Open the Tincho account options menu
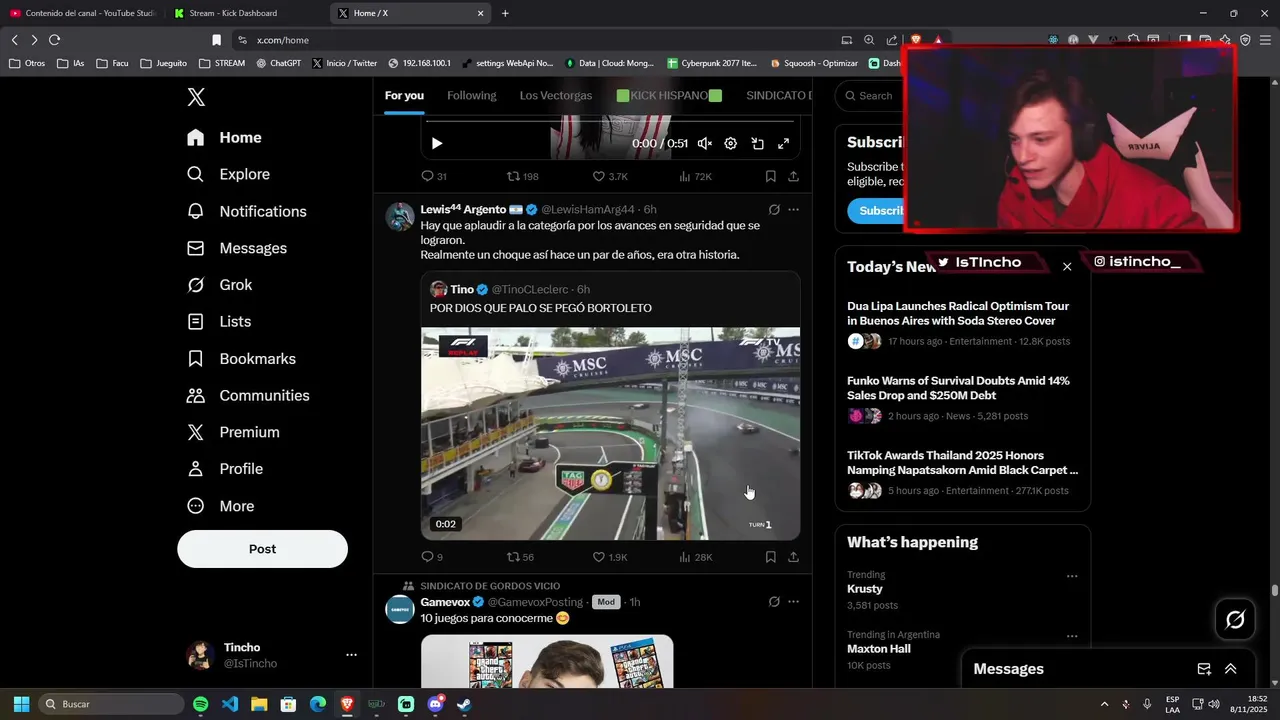1280x720 pixels. pos(351,655)
